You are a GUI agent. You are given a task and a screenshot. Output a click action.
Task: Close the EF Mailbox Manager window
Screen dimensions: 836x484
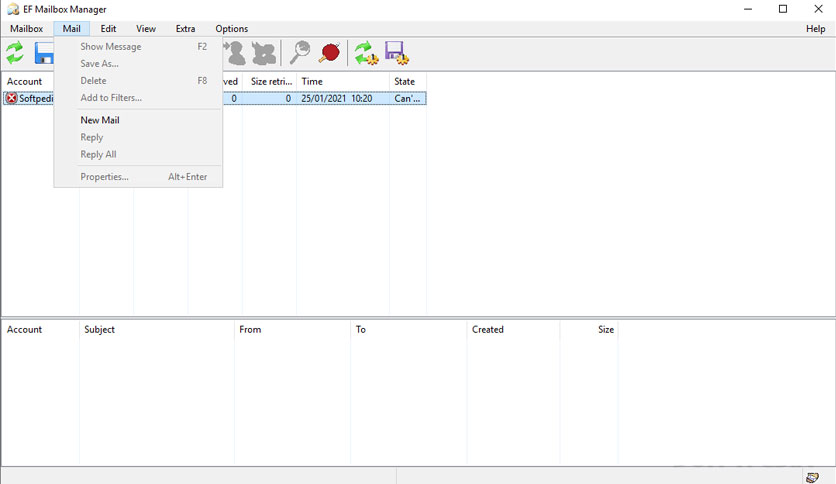tap(818, 9)
